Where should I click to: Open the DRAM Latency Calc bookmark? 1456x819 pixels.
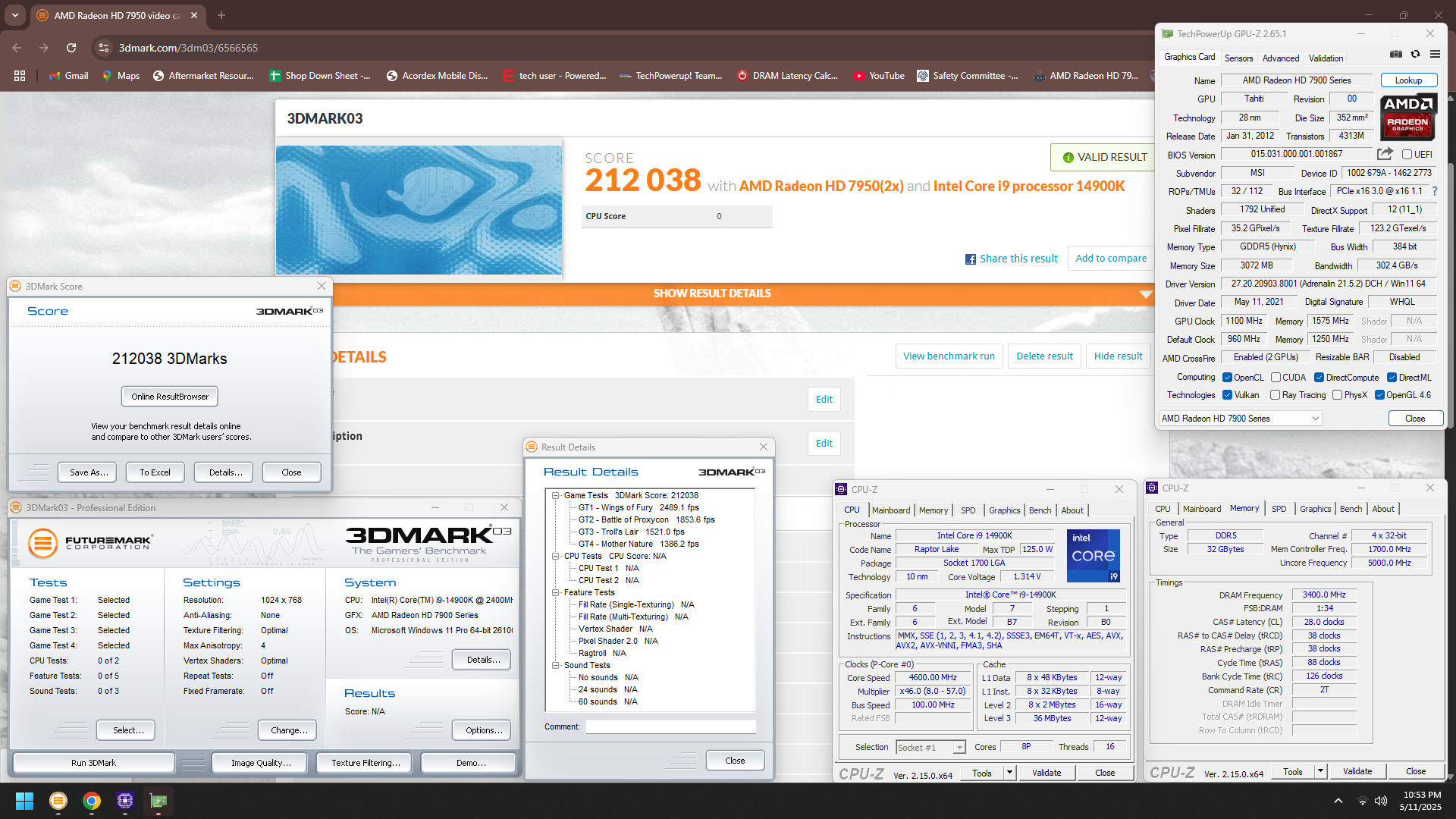(787, 76)
